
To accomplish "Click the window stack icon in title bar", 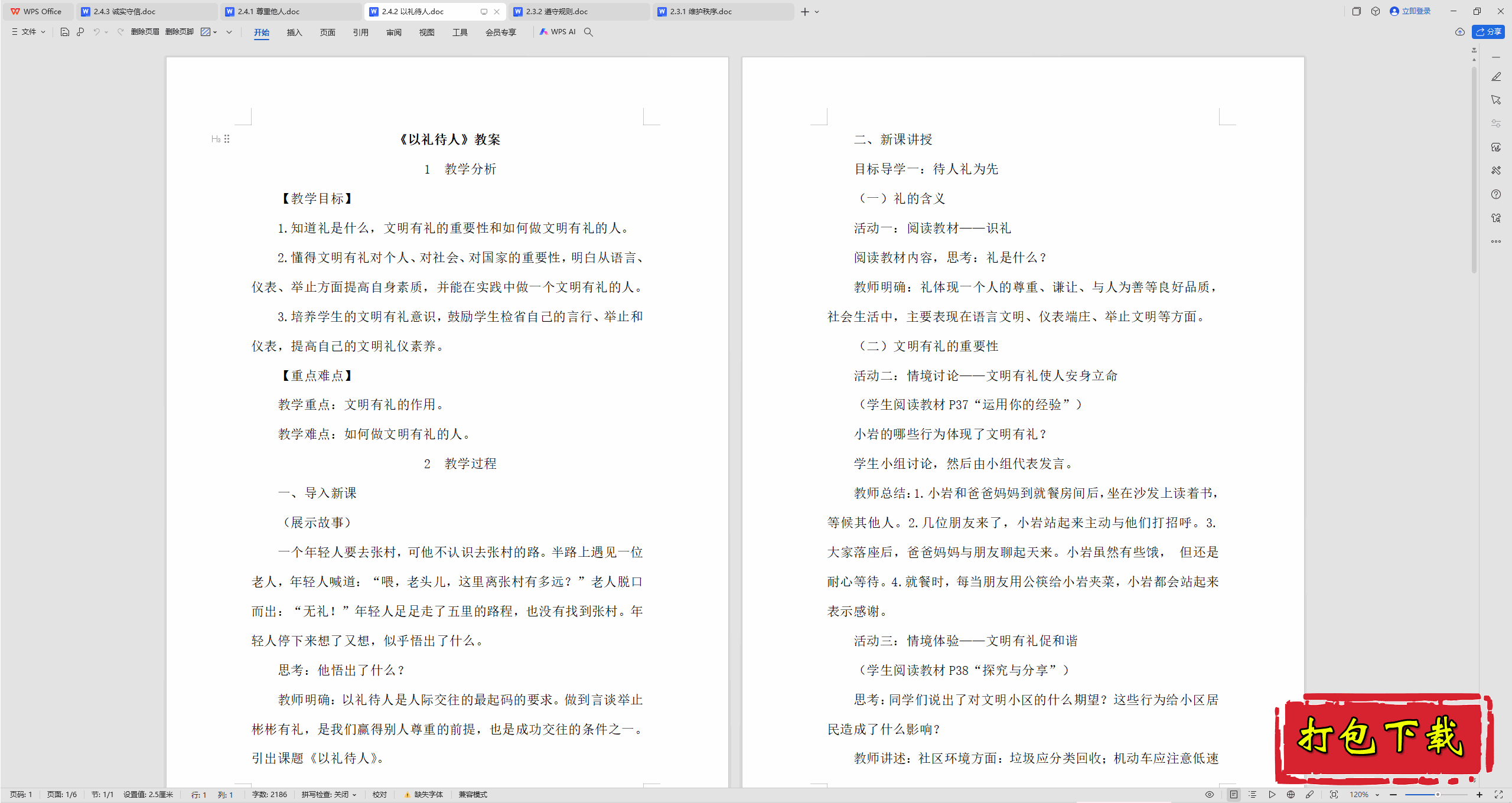I will pyautogui.click(x=1357, y=11).
